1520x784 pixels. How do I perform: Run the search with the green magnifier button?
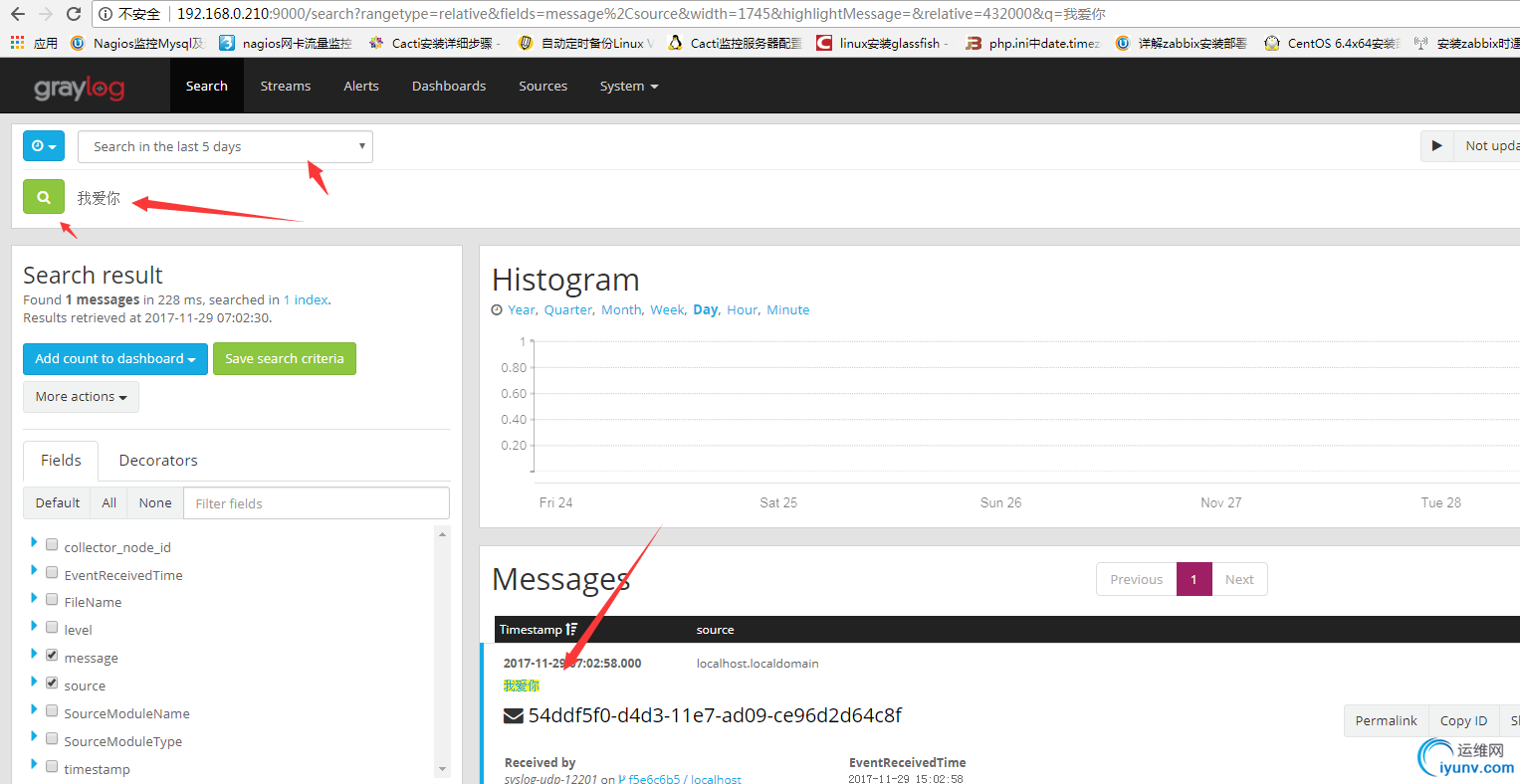tap(44, 197)
